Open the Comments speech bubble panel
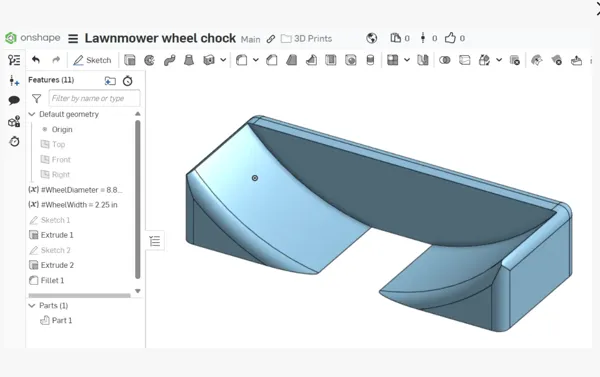This screenshot has height=377, width=600. [x=14, y=101]
